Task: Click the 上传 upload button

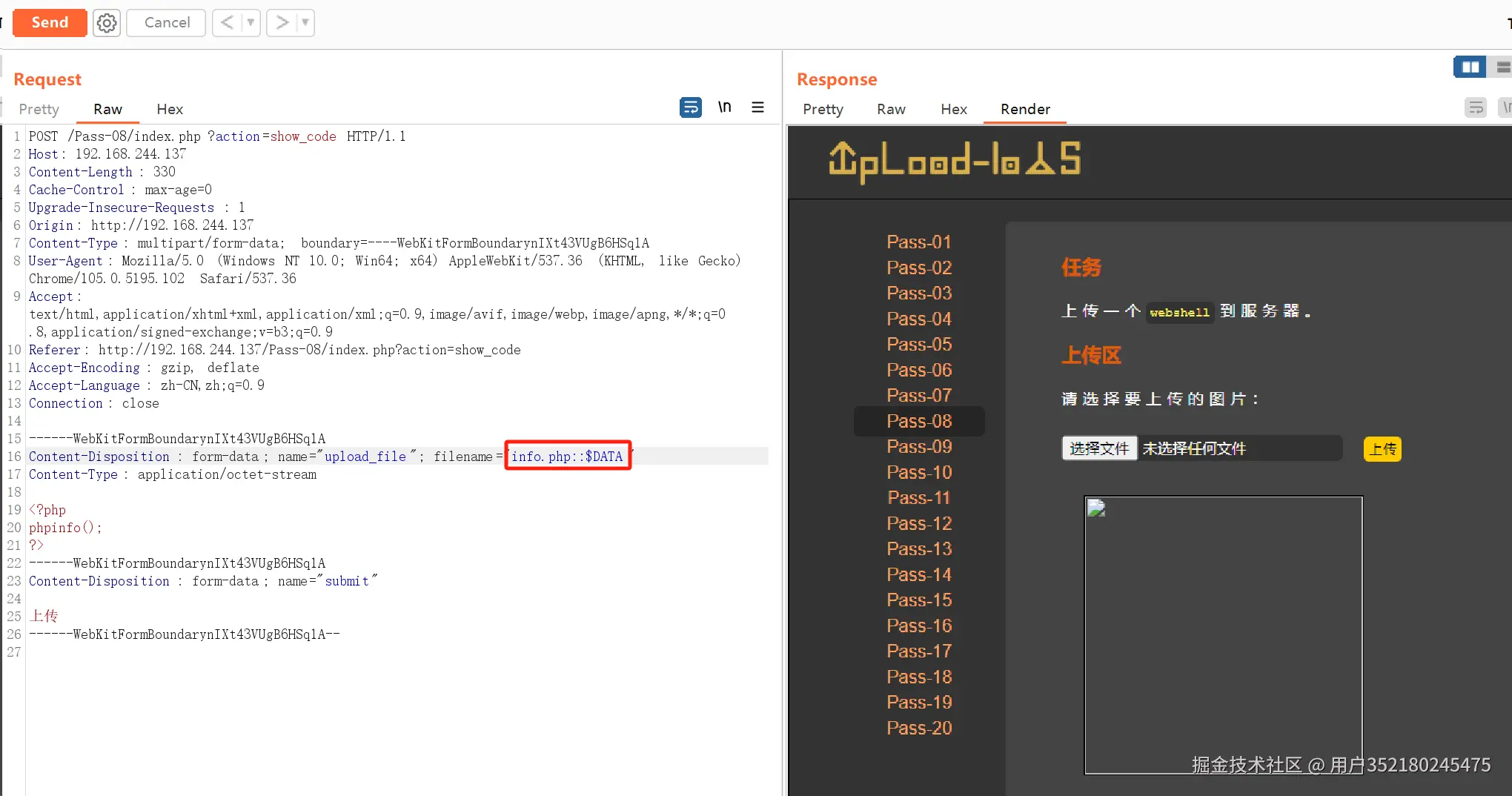Action: [x=1382, y=449]
